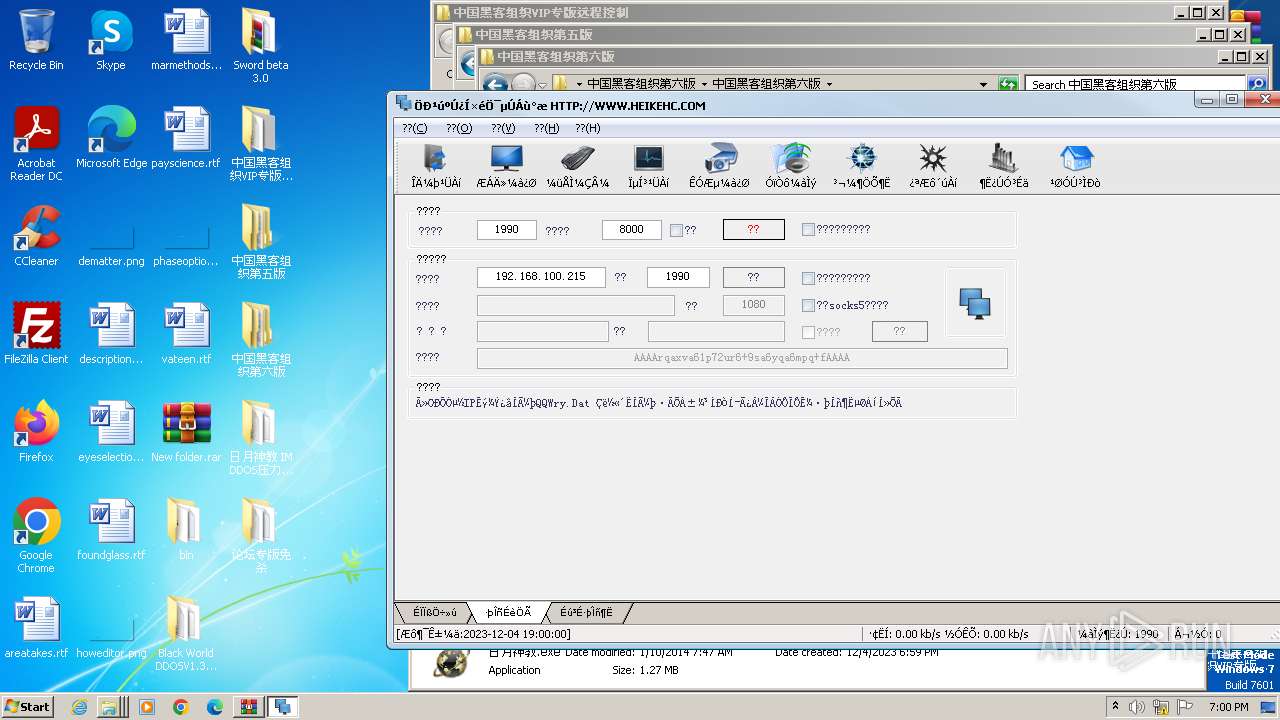Click the blue house toolbar icon

1075,165
